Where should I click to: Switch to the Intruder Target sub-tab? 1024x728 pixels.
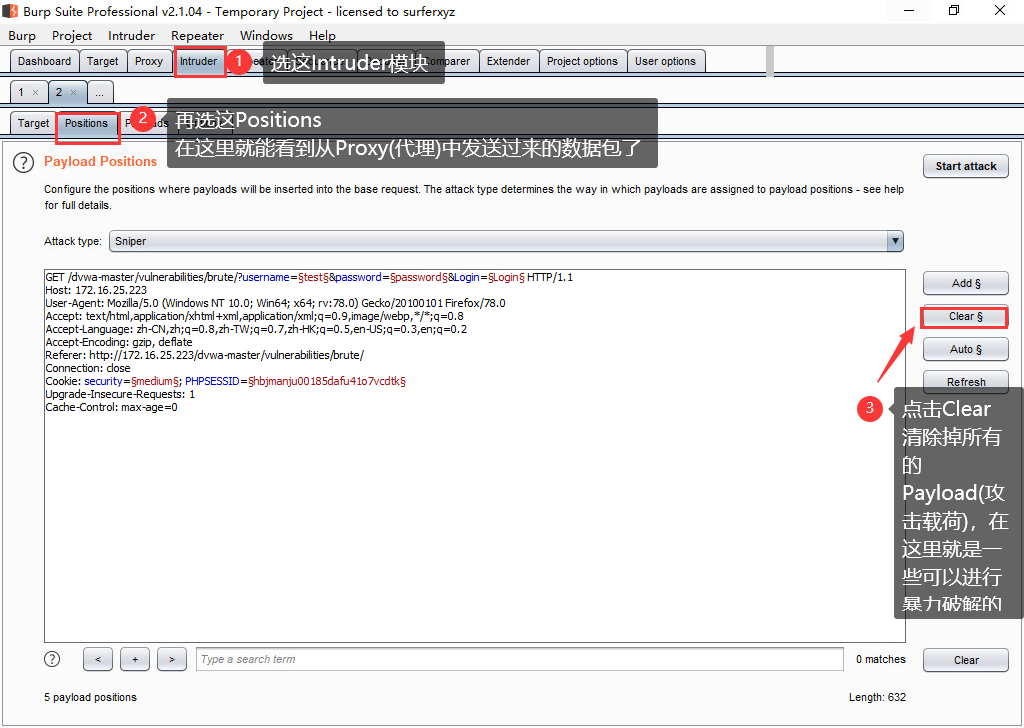coord(33,123)
